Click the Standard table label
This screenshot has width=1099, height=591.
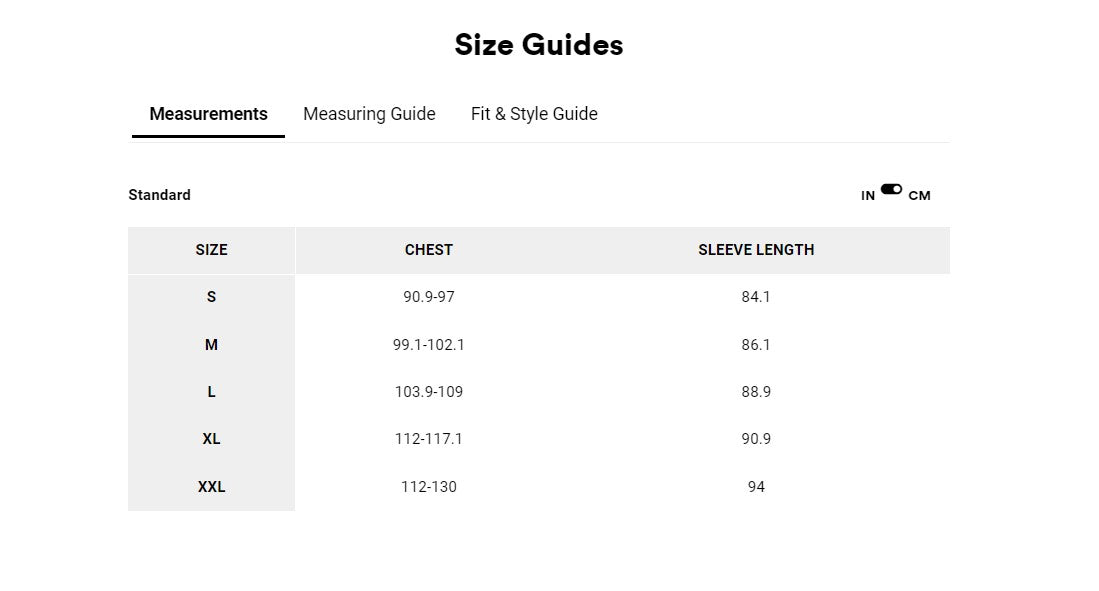[159, 195]
